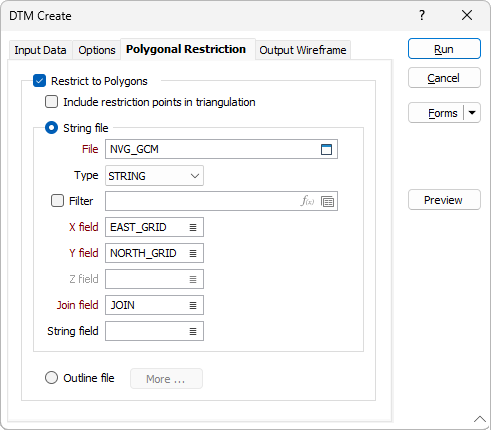The image size is (491, 430).
Task: Enable Include restriction points in triangulation
Action: pos(51,102)
